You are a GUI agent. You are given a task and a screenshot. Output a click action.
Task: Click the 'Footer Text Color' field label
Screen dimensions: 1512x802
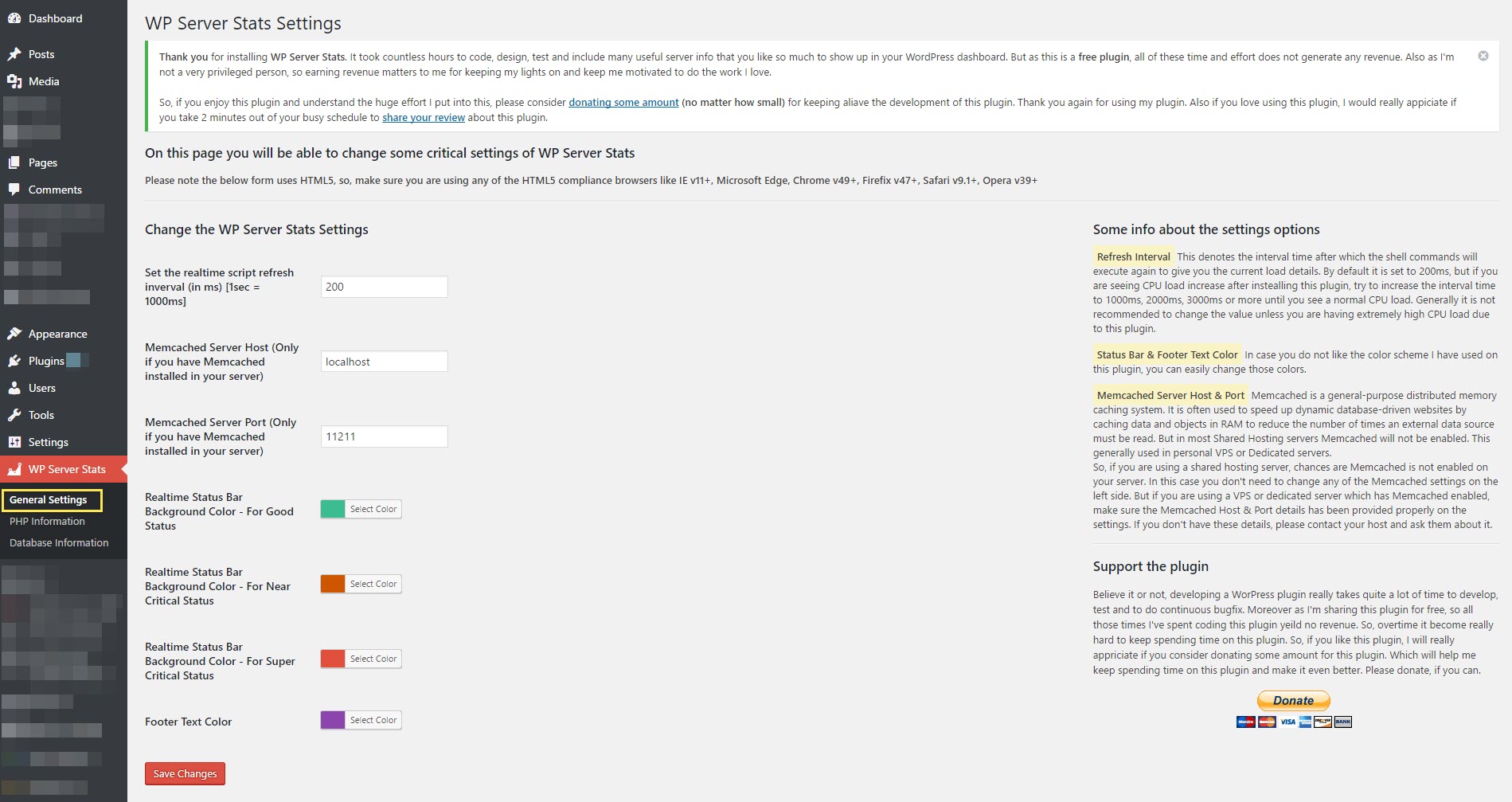click(189, 722)
